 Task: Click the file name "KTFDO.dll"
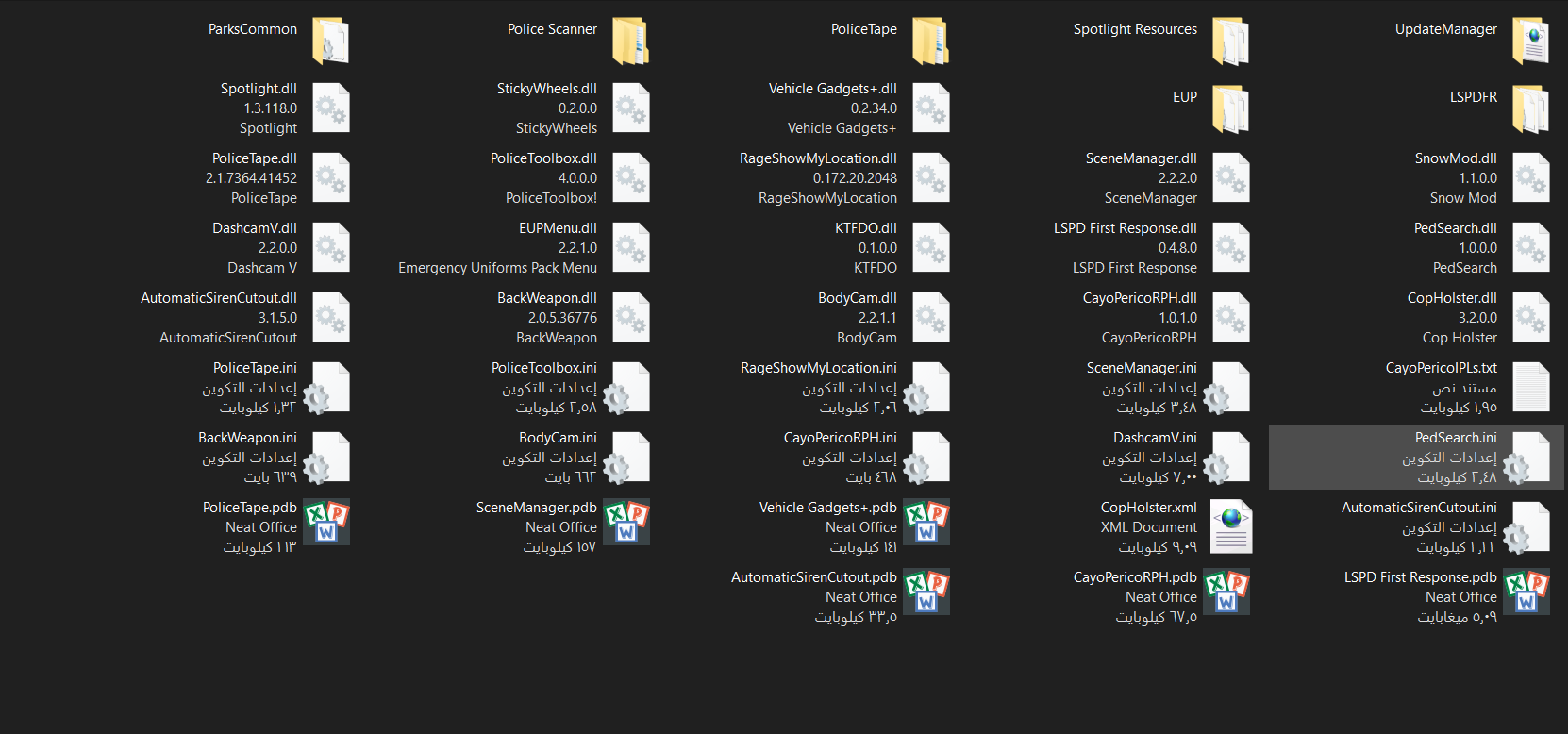click(x=866, y=228)
